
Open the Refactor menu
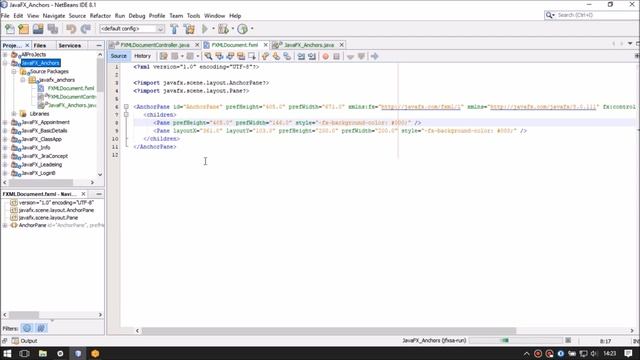pos(100,16)
